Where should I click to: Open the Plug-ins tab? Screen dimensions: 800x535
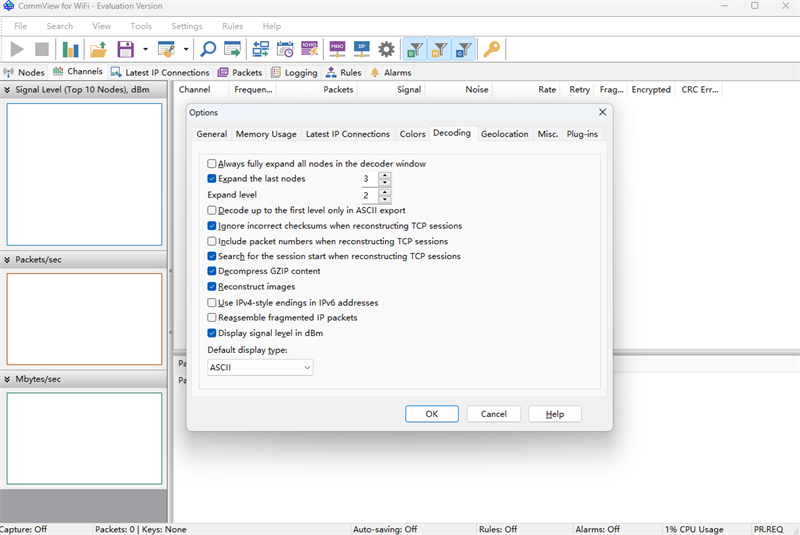pos(582,134)
